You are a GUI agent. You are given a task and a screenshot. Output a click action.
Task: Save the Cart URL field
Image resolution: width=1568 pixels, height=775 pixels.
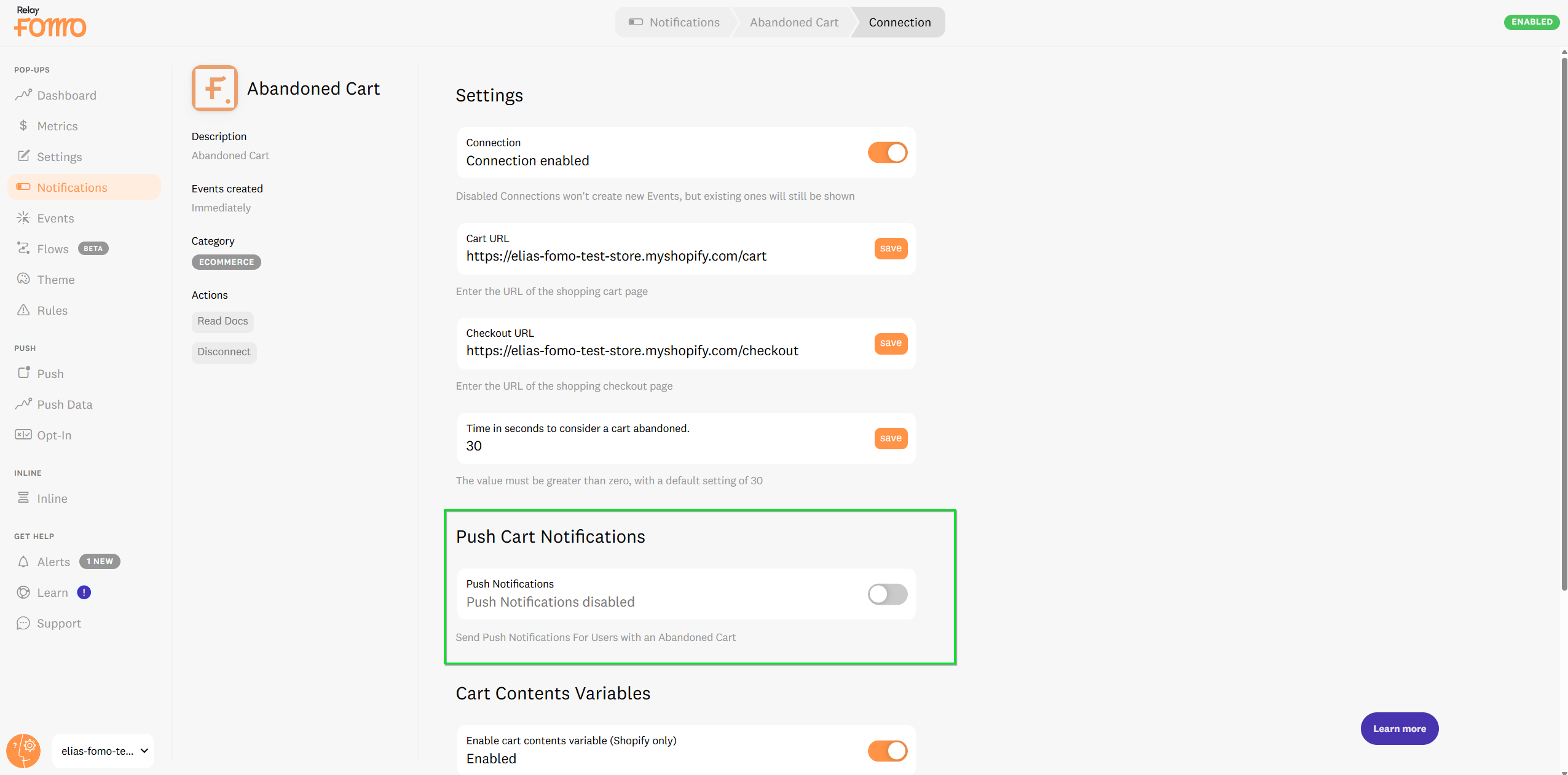coord(890,248)
